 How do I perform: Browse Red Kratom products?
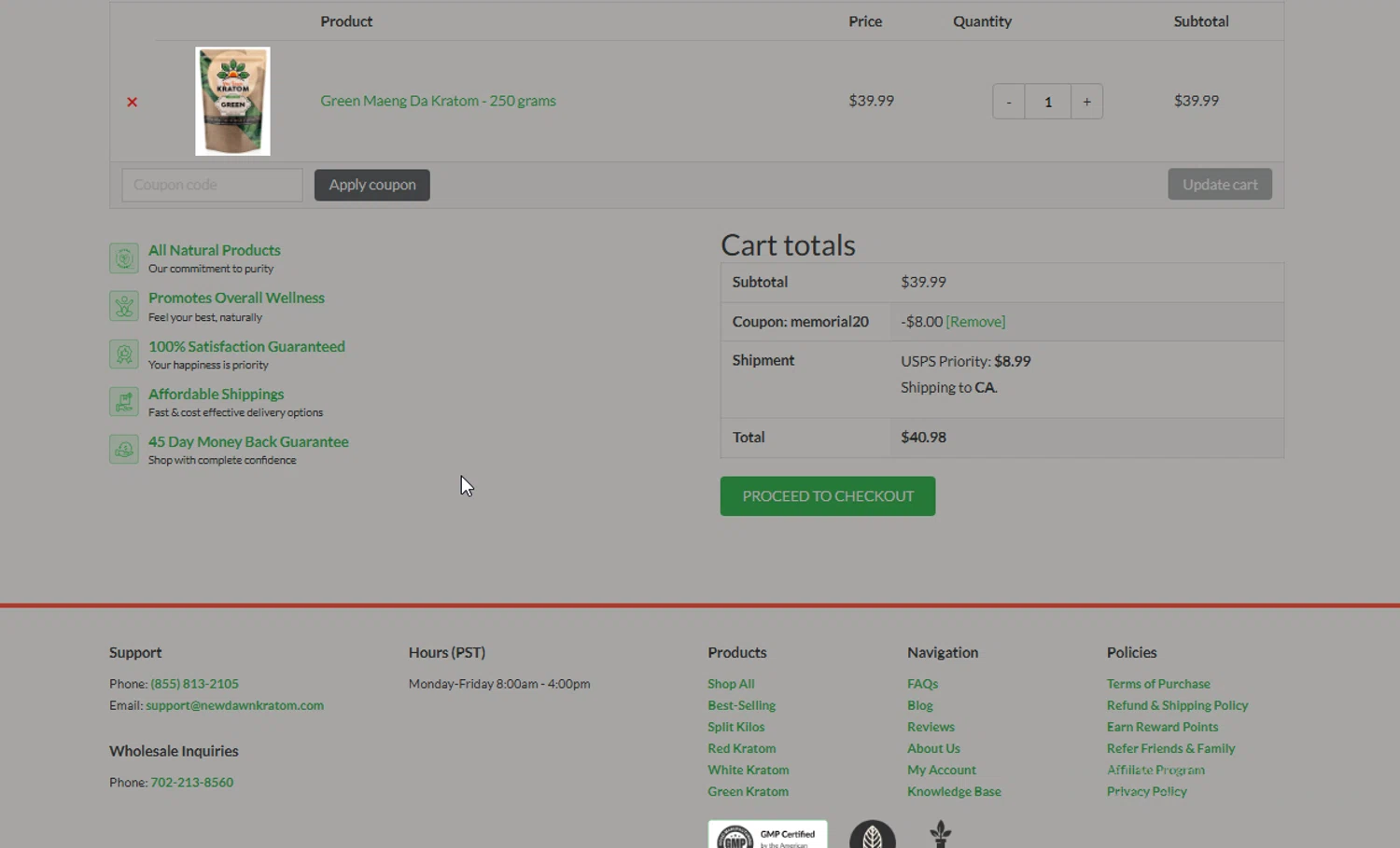[x=741, y=748]
